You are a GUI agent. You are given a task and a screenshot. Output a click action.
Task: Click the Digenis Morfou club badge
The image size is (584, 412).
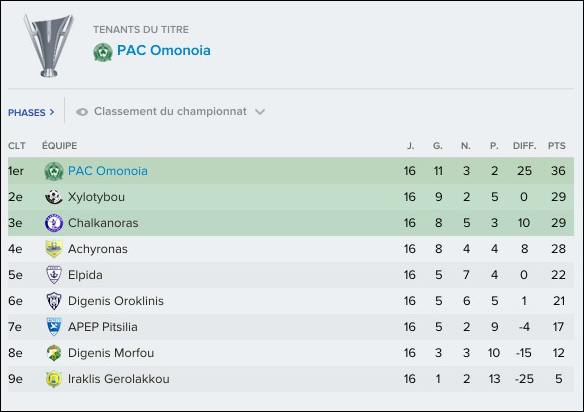54,353
